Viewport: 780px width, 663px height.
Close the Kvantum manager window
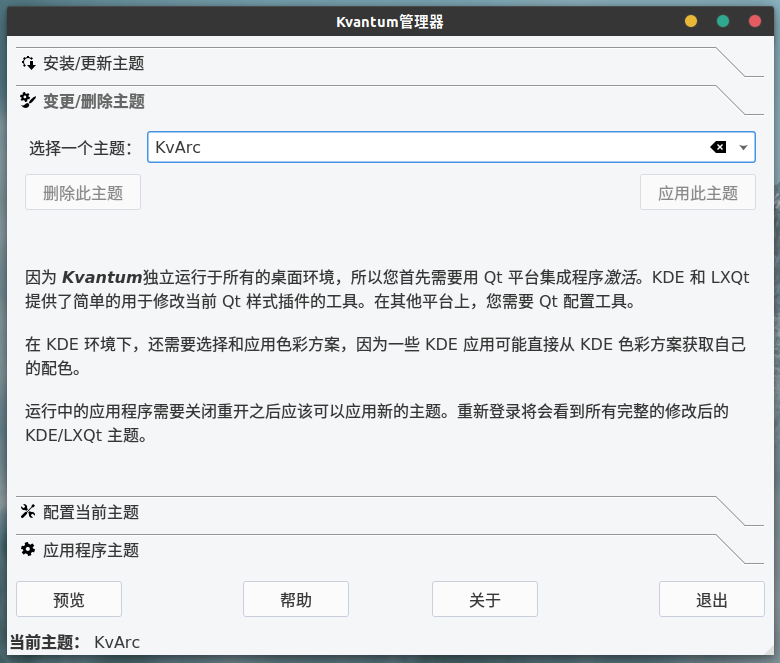(755, 21)
